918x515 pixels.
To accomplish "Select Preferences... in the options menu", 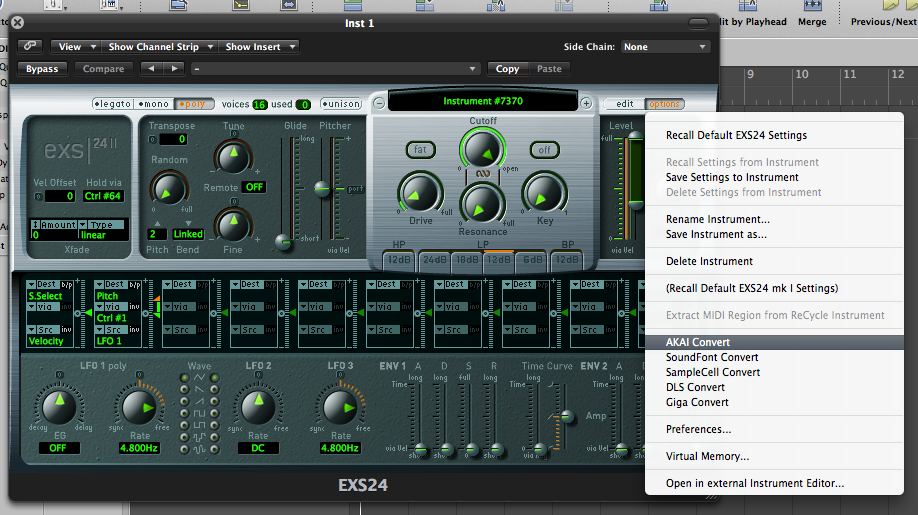I will 698,429.
